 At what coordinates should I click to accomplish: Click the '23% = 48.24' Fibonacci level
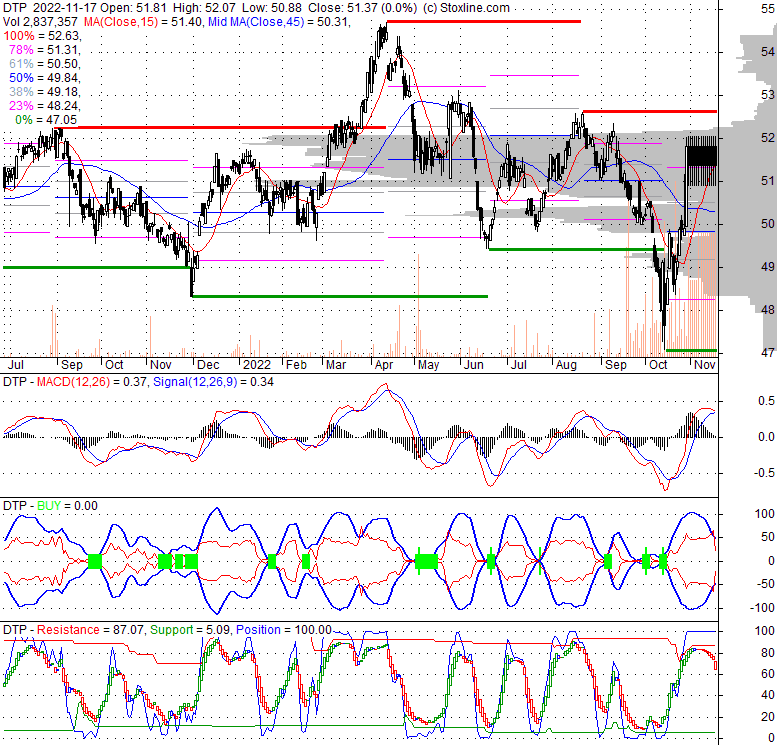45,106
